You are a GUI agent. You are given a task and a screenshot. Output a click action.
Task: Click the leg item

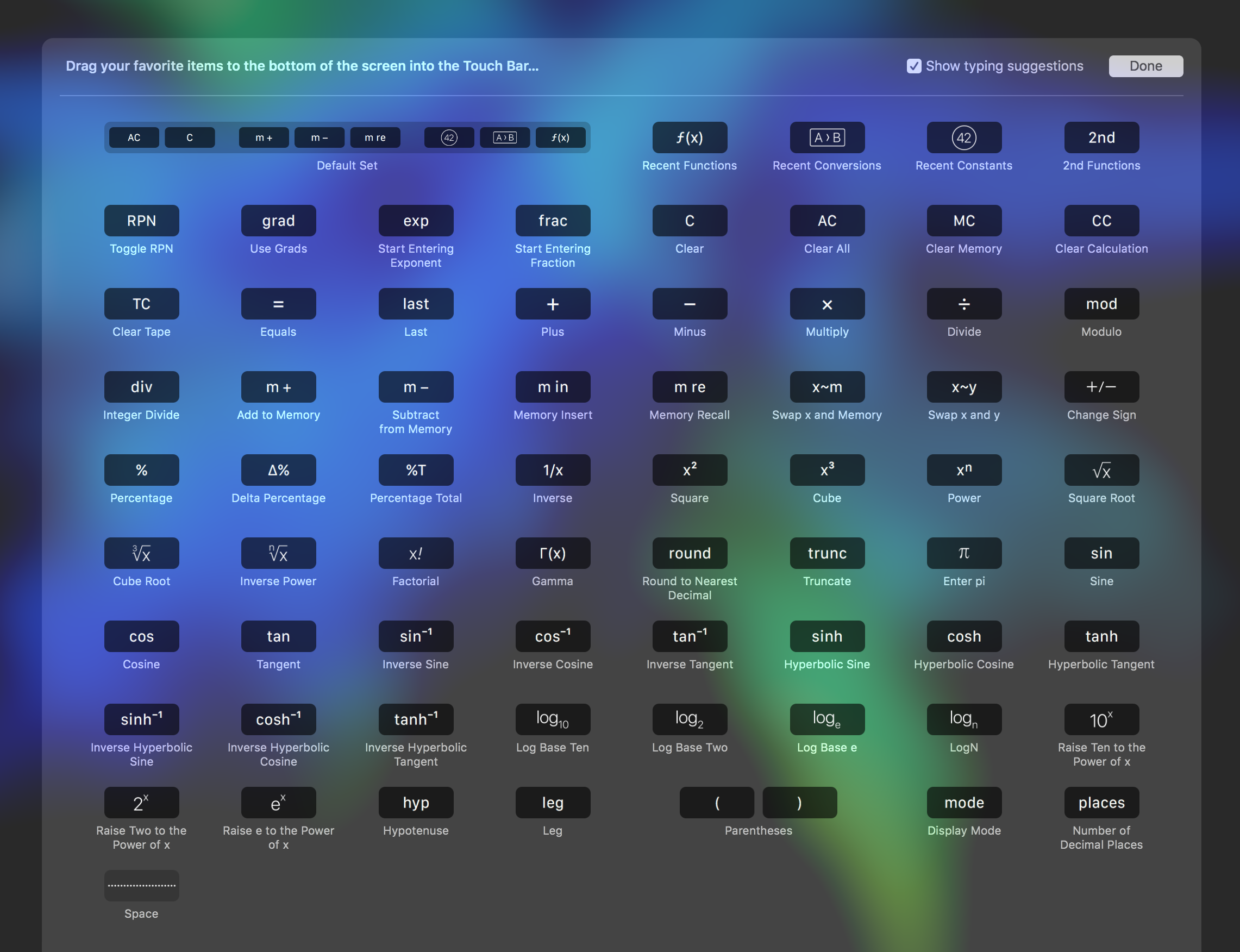pyautogui.click(x=553, y=803)
